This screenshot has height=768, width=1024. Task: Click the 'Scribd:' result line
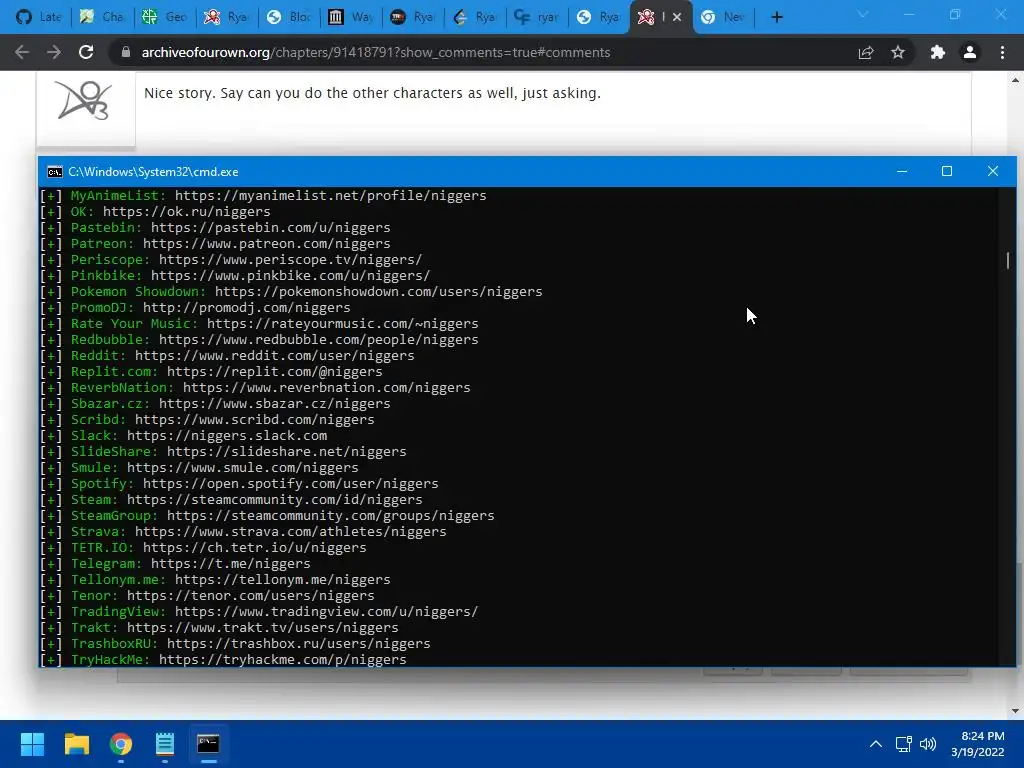(x=208, y=419)
